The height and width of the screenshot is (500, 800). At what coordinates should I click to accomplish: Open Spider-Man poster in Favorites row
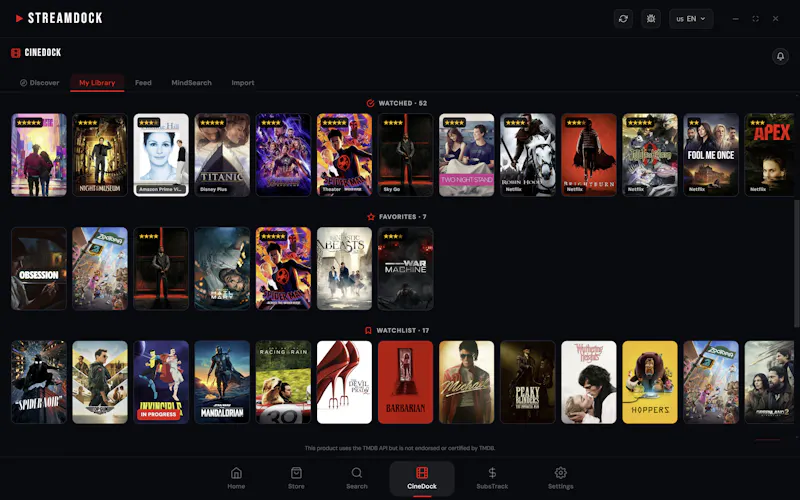coord(283,268)
